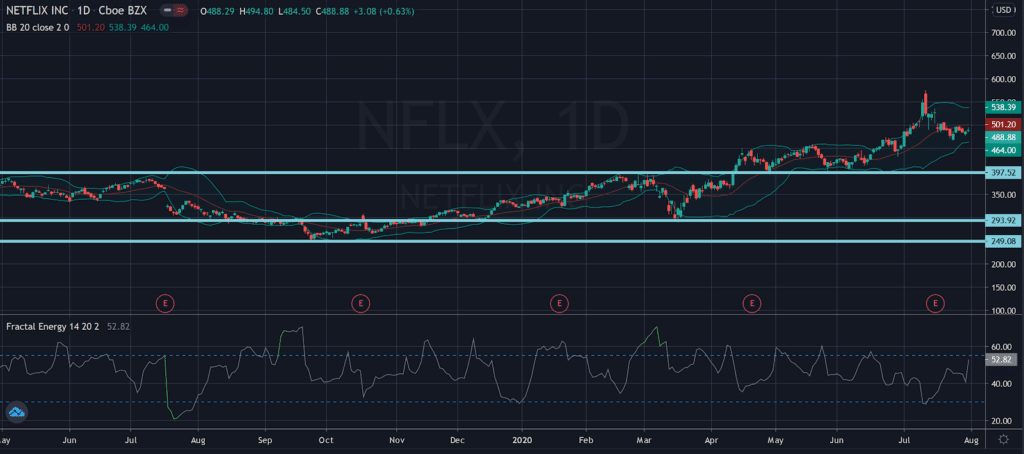The height and width of the screenshot is (454, 1024).
Task: Open chart settings via the gear icon
Action: click(1003, 441)
